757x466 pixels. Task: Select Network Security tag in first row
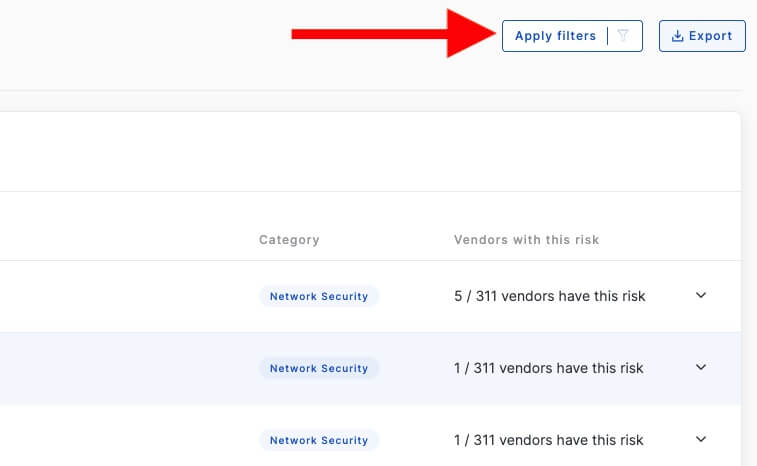319,296
